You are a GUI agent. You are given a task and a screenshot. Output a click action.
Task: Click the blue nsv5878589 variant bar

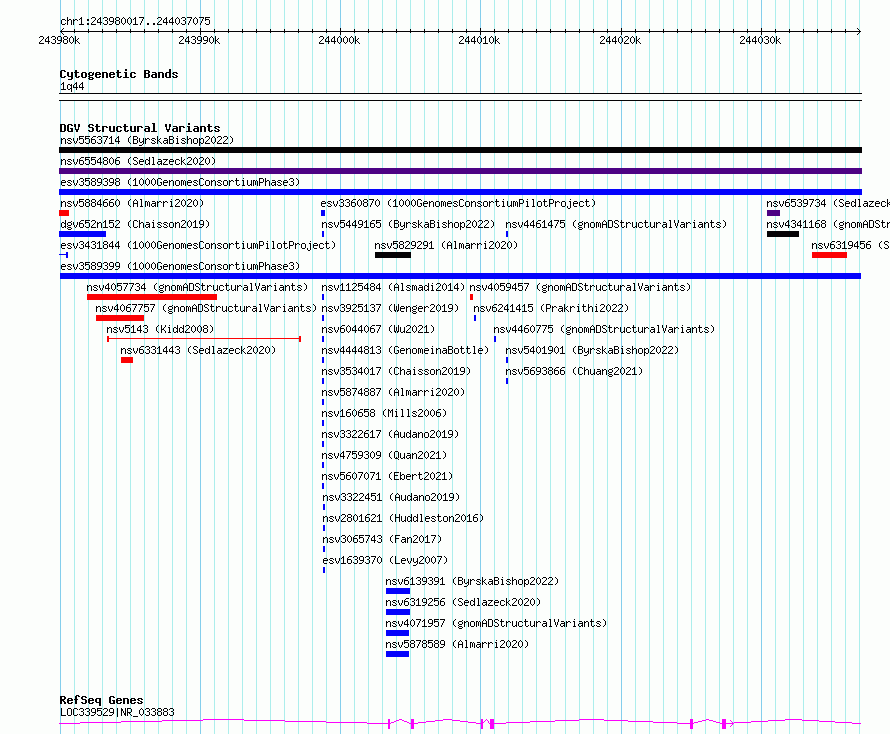(x=397, y=654)
